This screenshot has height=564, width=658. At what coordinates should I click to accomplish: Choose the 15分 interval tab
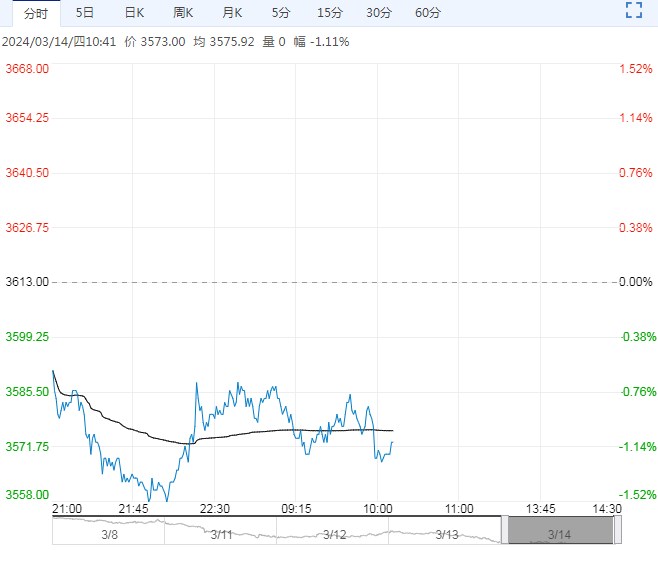329,13
